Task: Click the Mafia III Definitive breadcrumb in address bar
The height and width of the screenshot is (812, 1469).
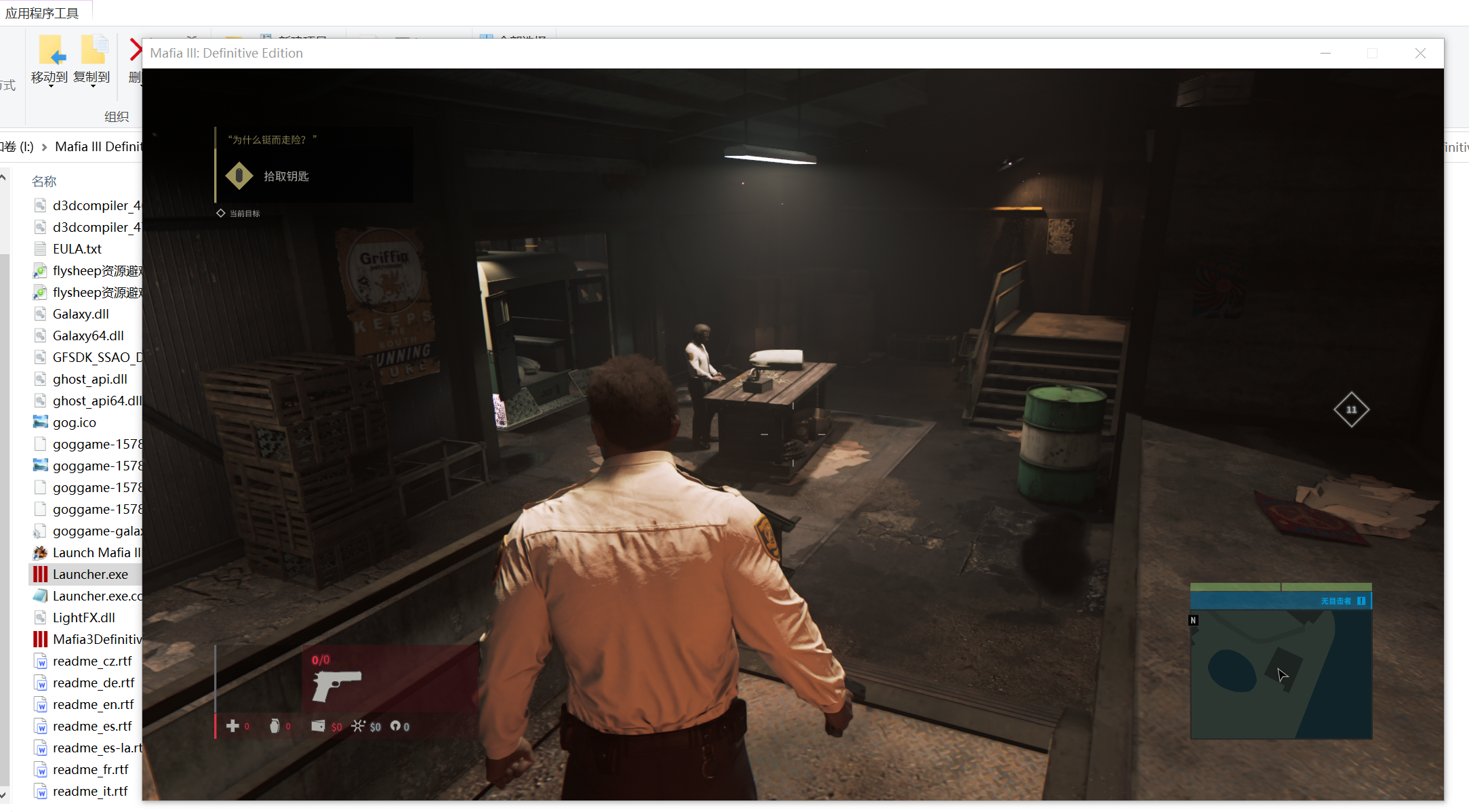Action: click(x=98, y=146)
